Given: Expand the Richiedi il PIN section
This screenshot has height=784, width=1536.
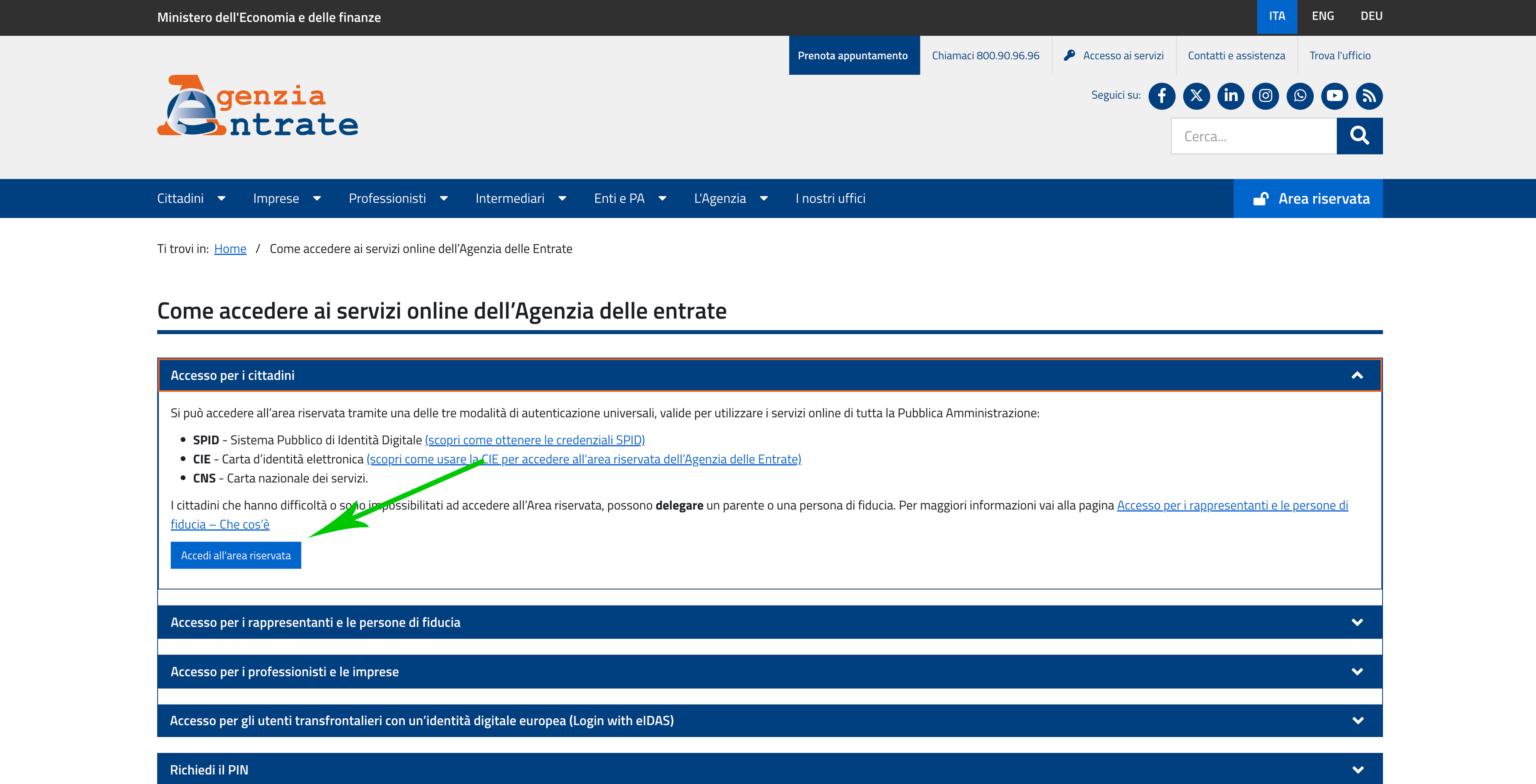Looking at the screenshot, I should pyautogui.click(x=1357, y=769).
